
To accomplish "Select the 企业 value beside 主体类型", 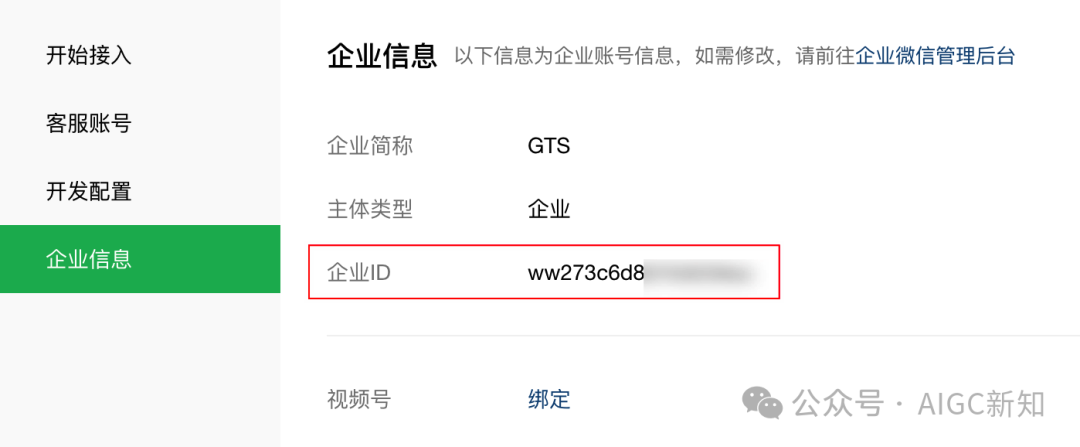I will coord(549,209).
